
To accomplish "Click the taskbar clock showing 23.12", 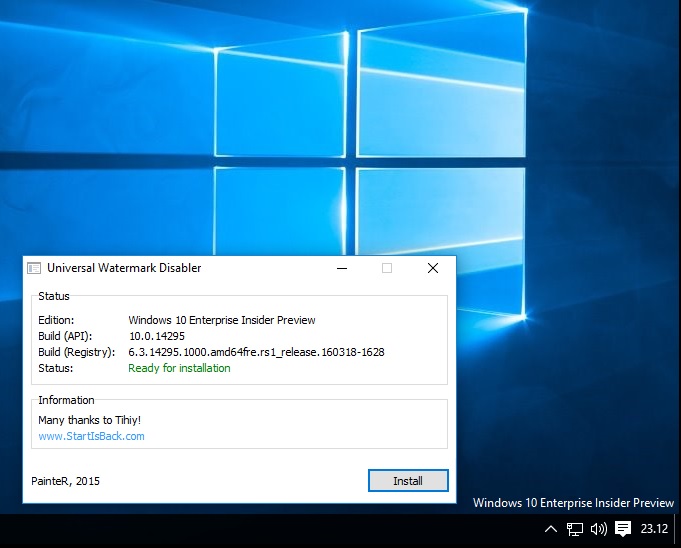I will click(654, 528).
